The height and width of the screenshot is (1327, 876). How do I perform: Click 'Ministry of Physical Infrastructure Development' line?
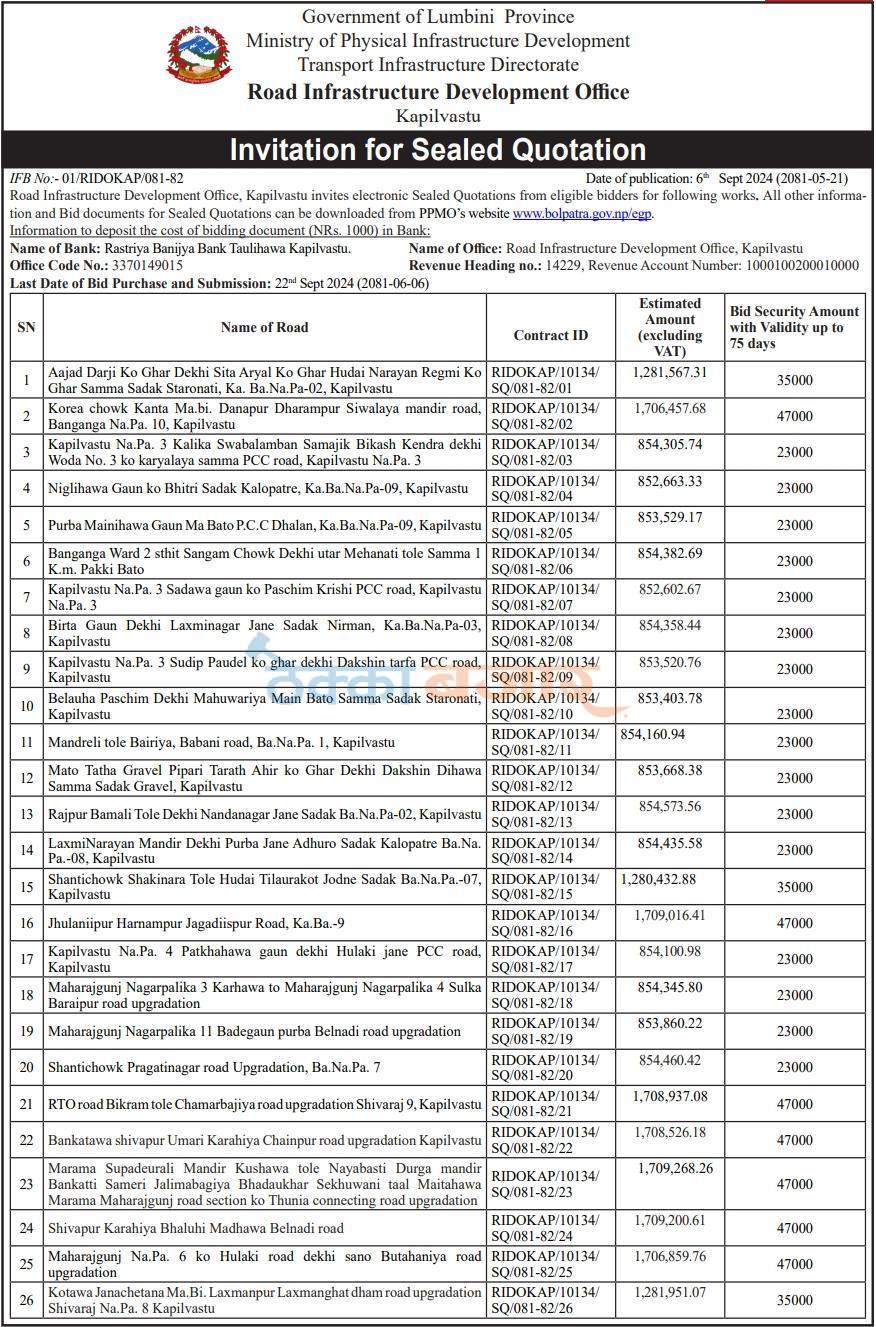coord(438,41)
